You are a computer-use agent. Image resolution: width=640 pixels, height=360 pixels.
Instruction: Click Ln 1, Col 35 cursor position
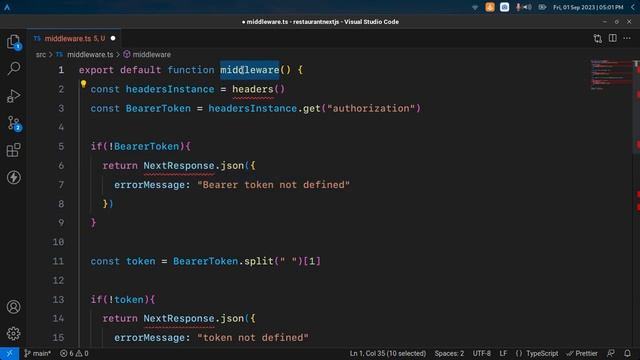click(388, 353)
